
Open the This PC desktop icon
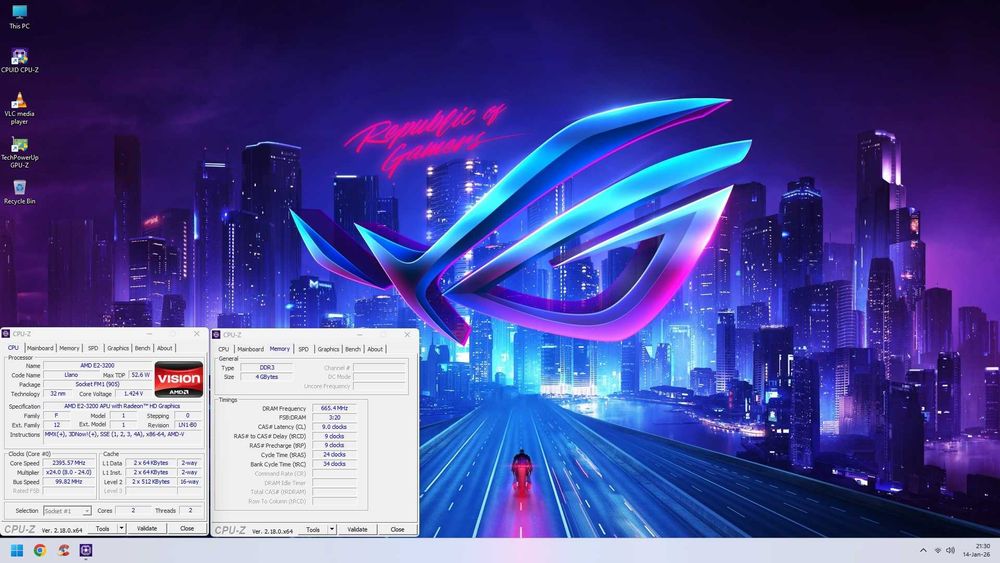[19, 17]
